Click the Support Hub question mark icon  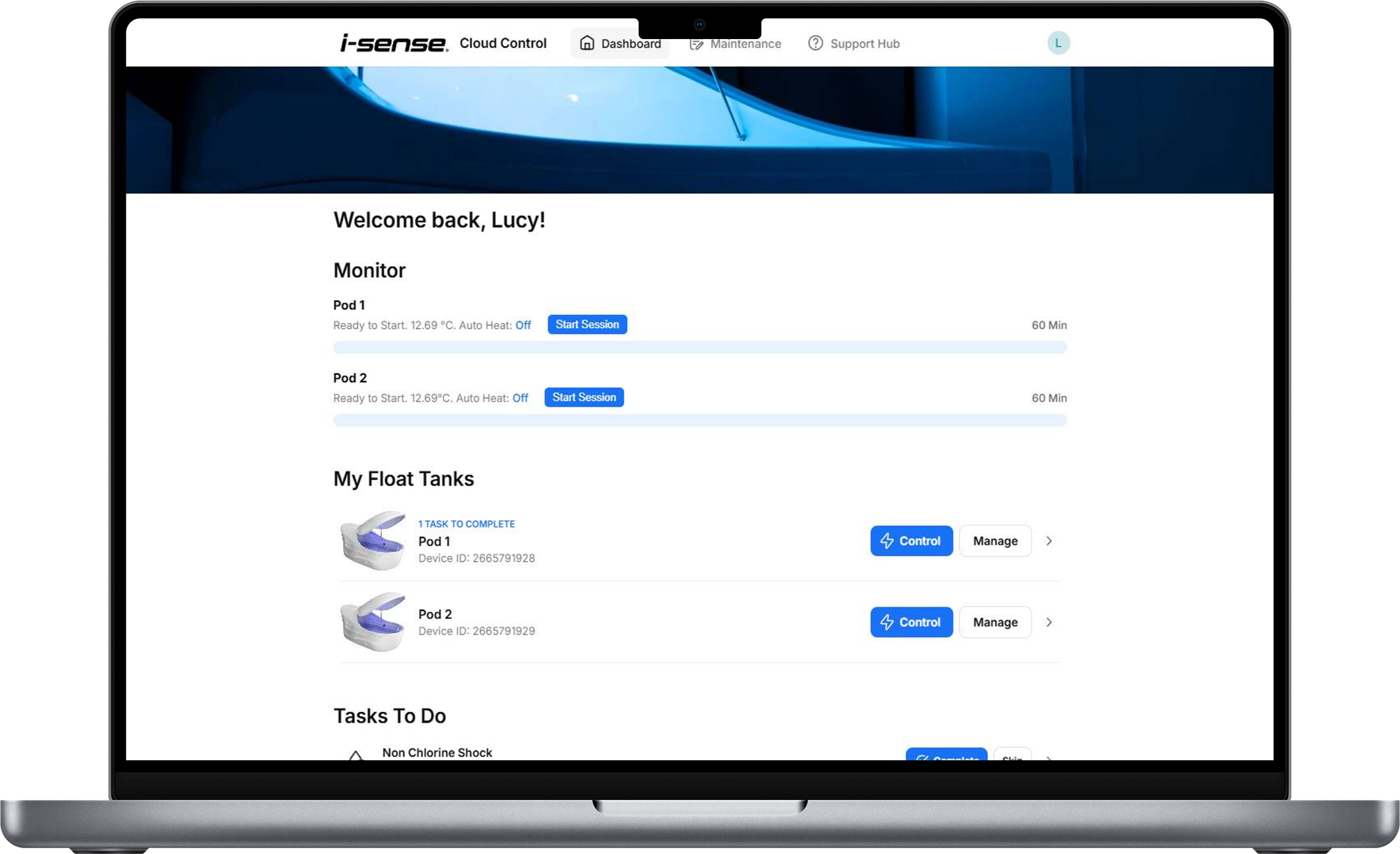[x=815, y=43]
